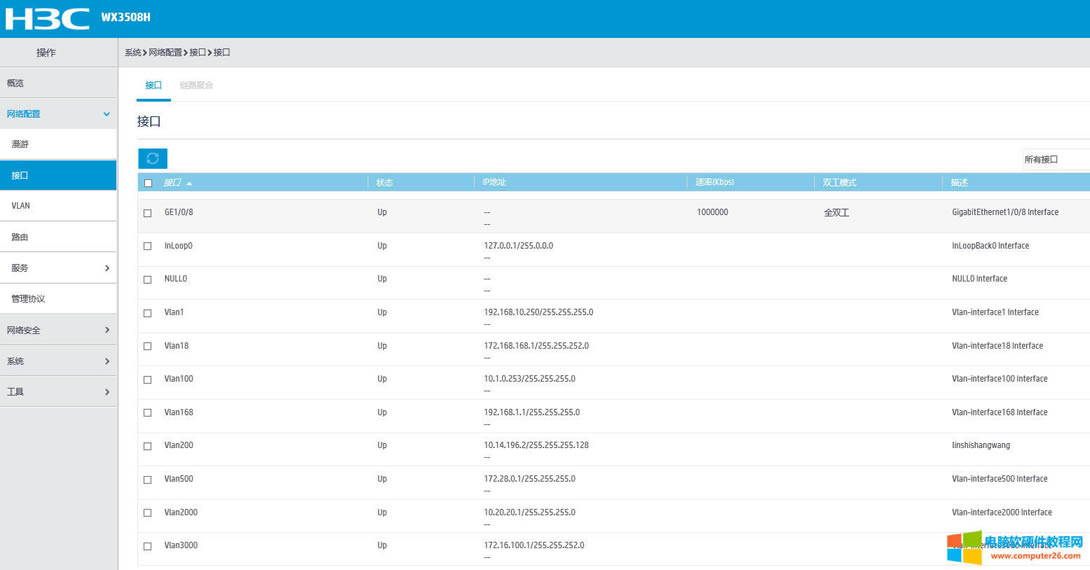Tick the Vlan3000 row checkbox

click(148, 546)
